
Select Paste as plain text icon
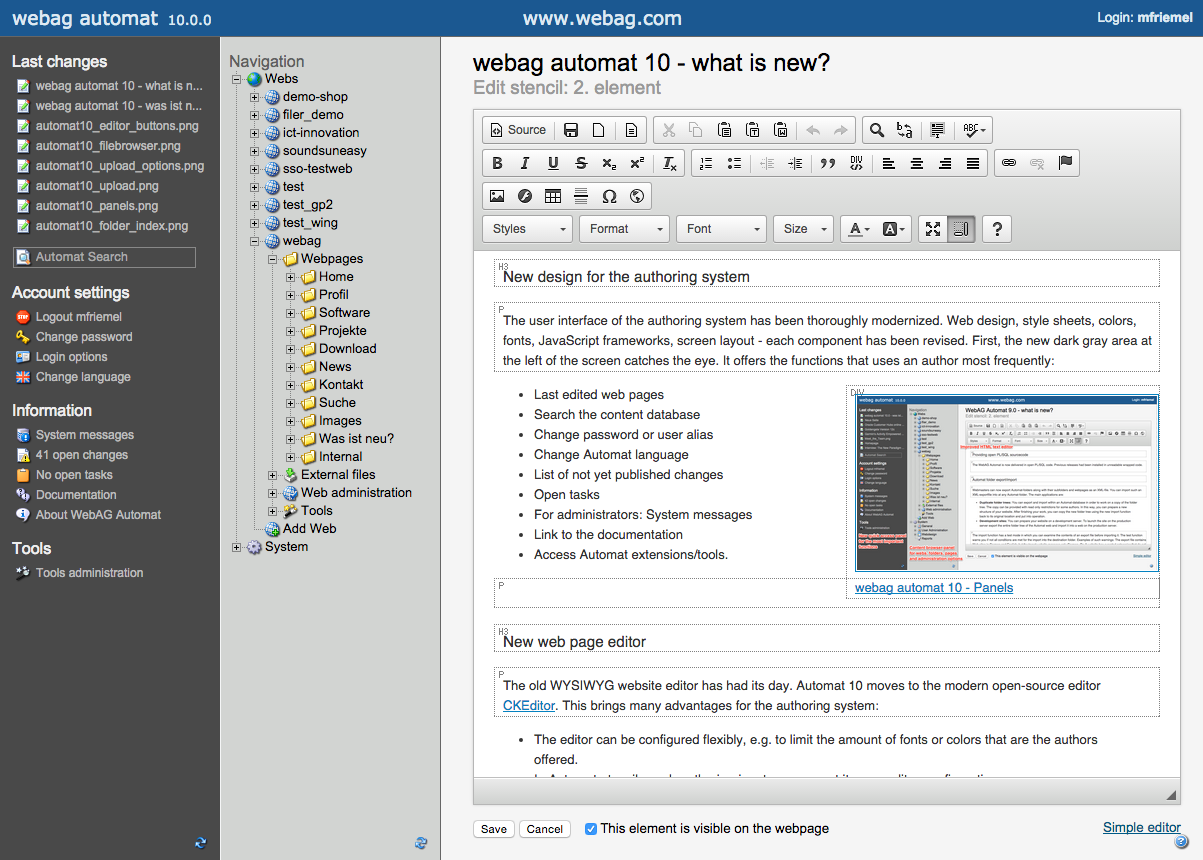tap(753, 130)
